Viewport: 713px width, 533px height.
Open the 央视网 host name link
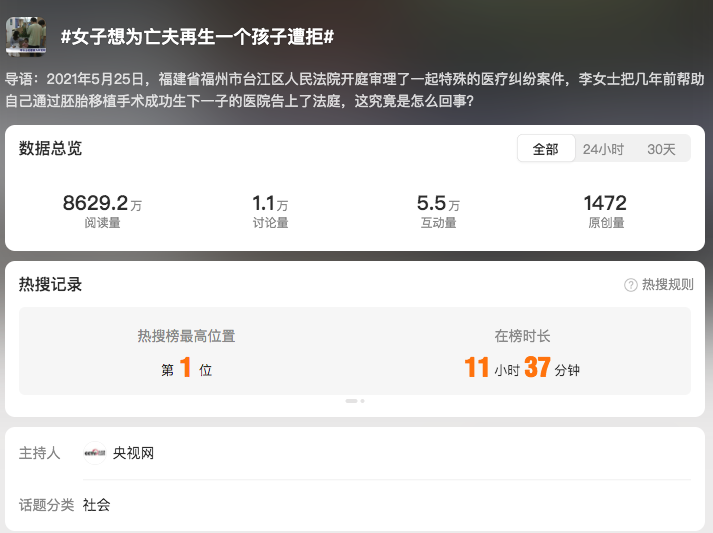coord(133,453)
